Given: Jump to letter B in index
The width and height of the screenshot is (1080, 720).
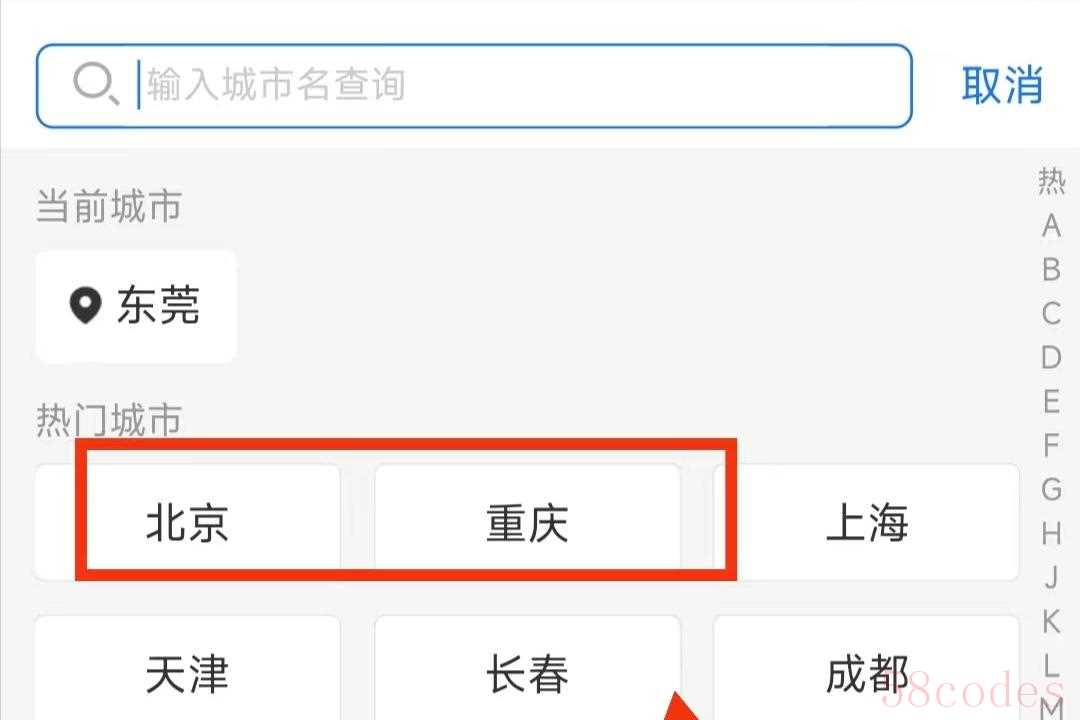Looking at the screenshot, I should [1052, 269].
